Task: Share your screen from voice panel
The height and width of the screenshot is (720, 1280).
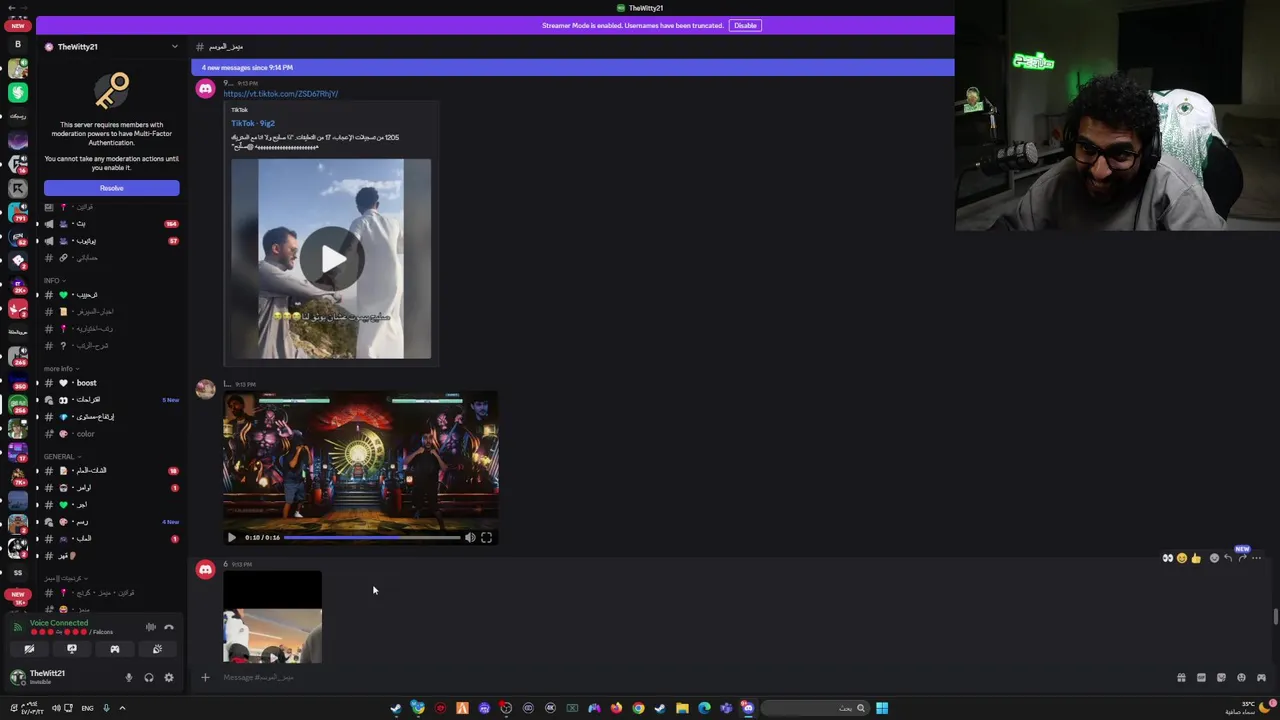Action: 72,649
